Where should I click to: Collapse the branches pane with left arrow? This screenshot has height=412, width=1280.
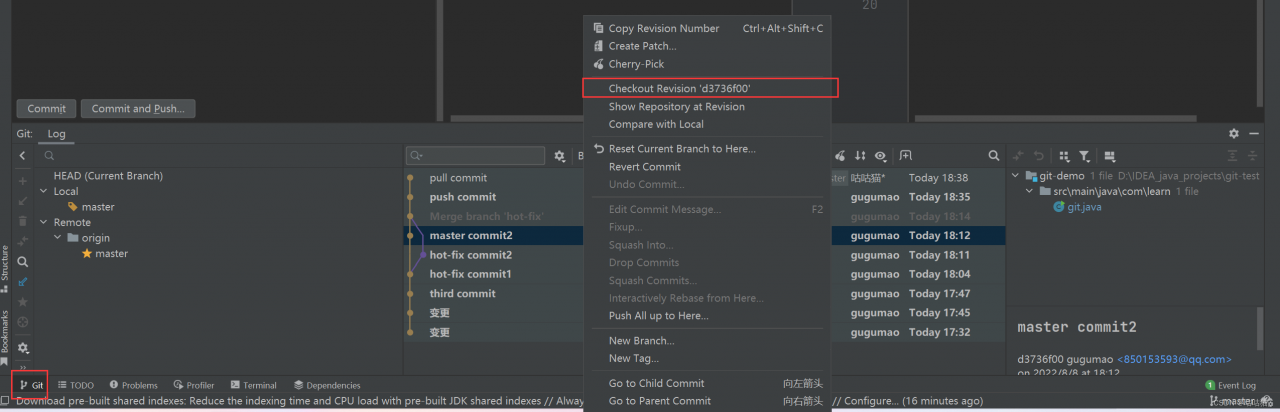[x=22, y=156]
